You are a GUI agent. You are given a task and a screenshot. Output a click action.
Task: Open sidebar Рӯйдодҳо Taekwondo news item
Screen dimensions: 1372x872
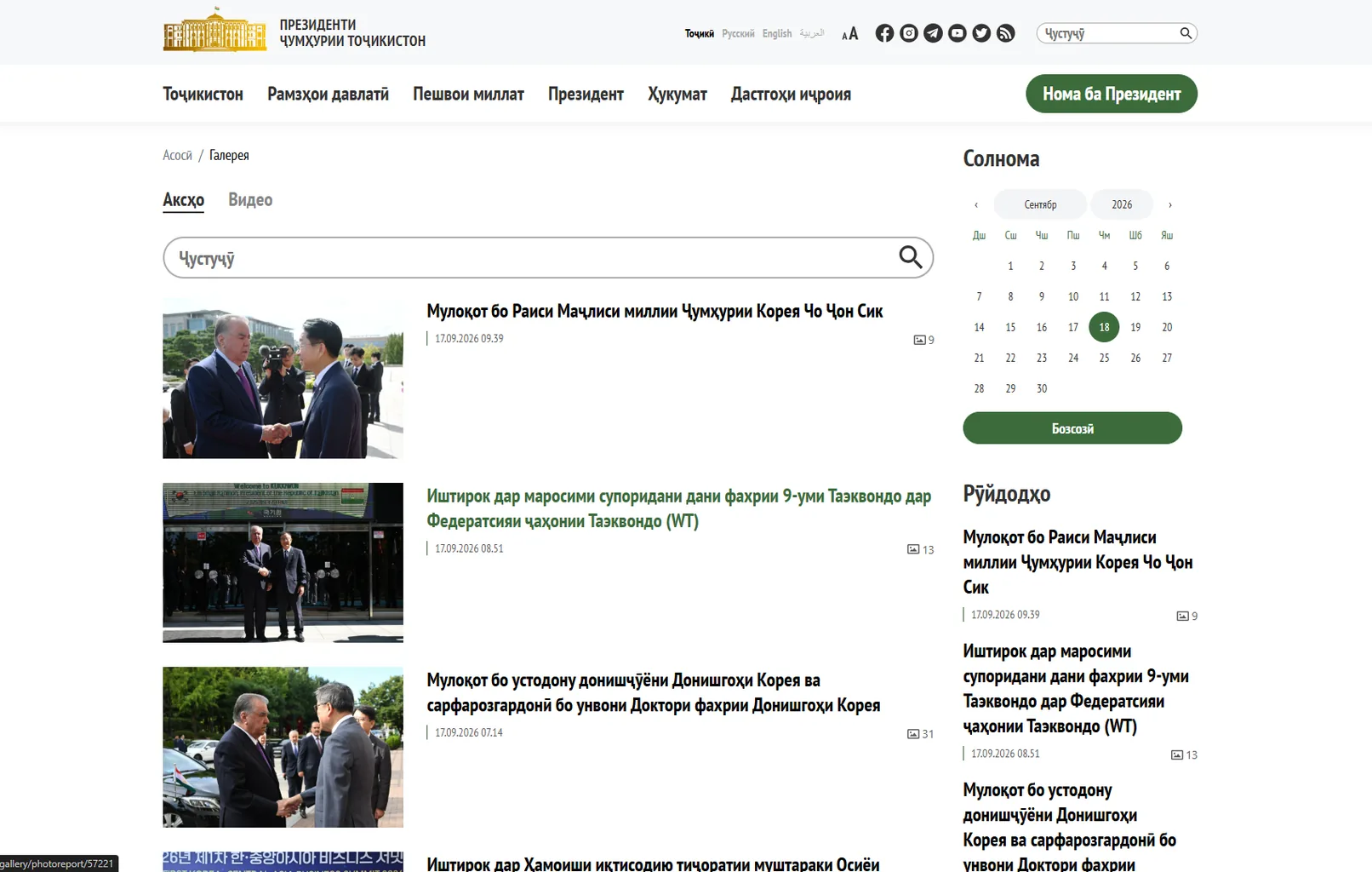tap(1076, 689)
